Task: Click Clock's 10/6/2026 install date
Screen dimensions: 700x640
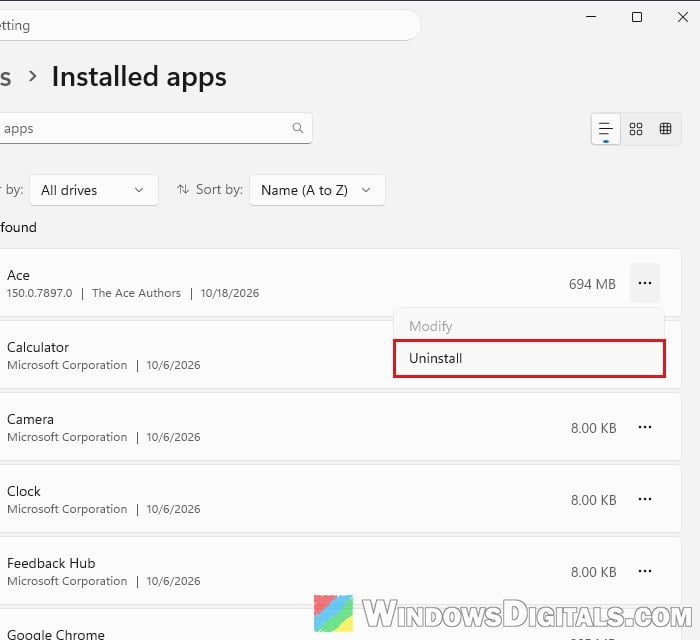Action: tap(173, 509)
